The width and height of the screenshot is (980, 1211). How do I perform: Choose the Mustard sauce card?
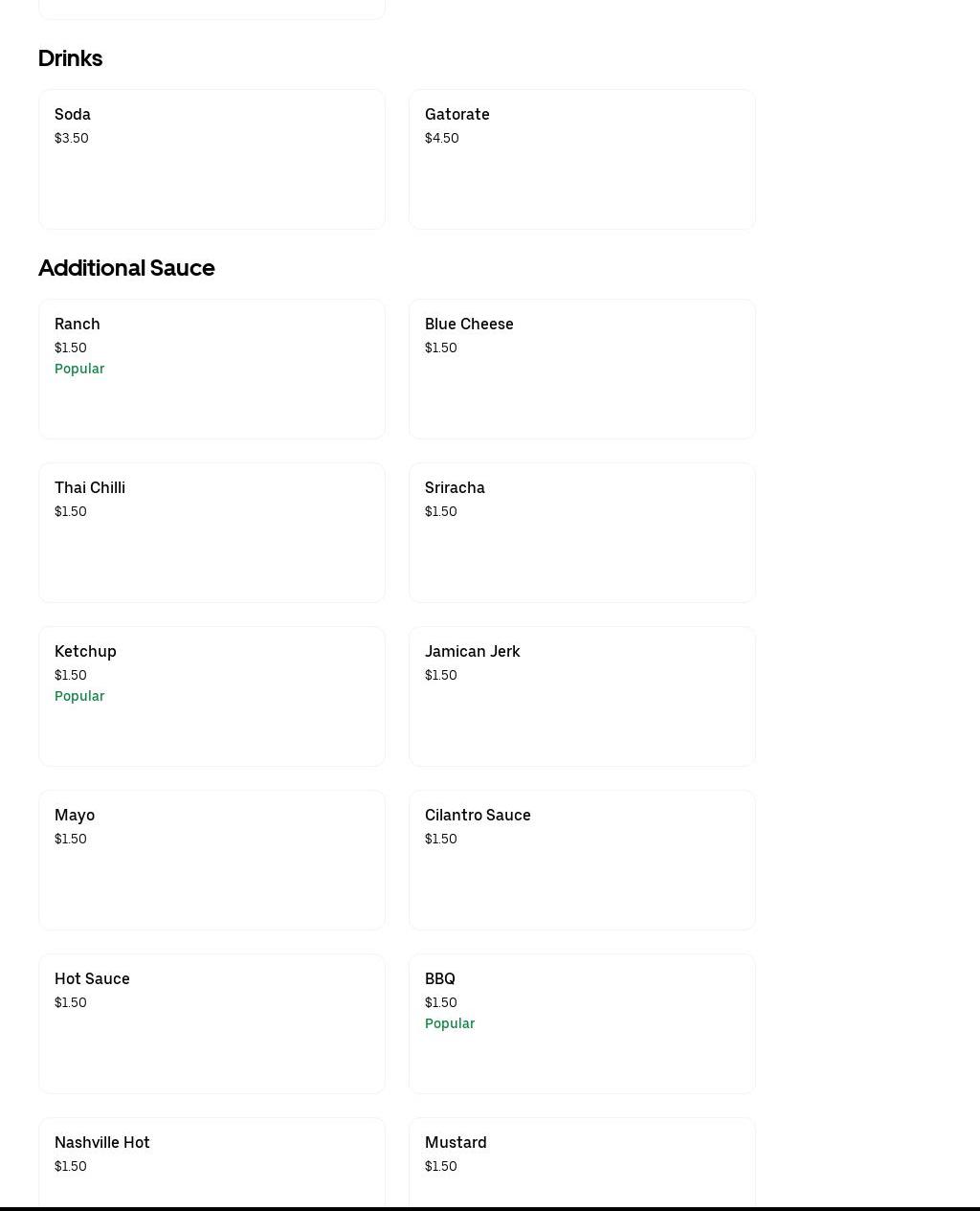point(582,1163)
